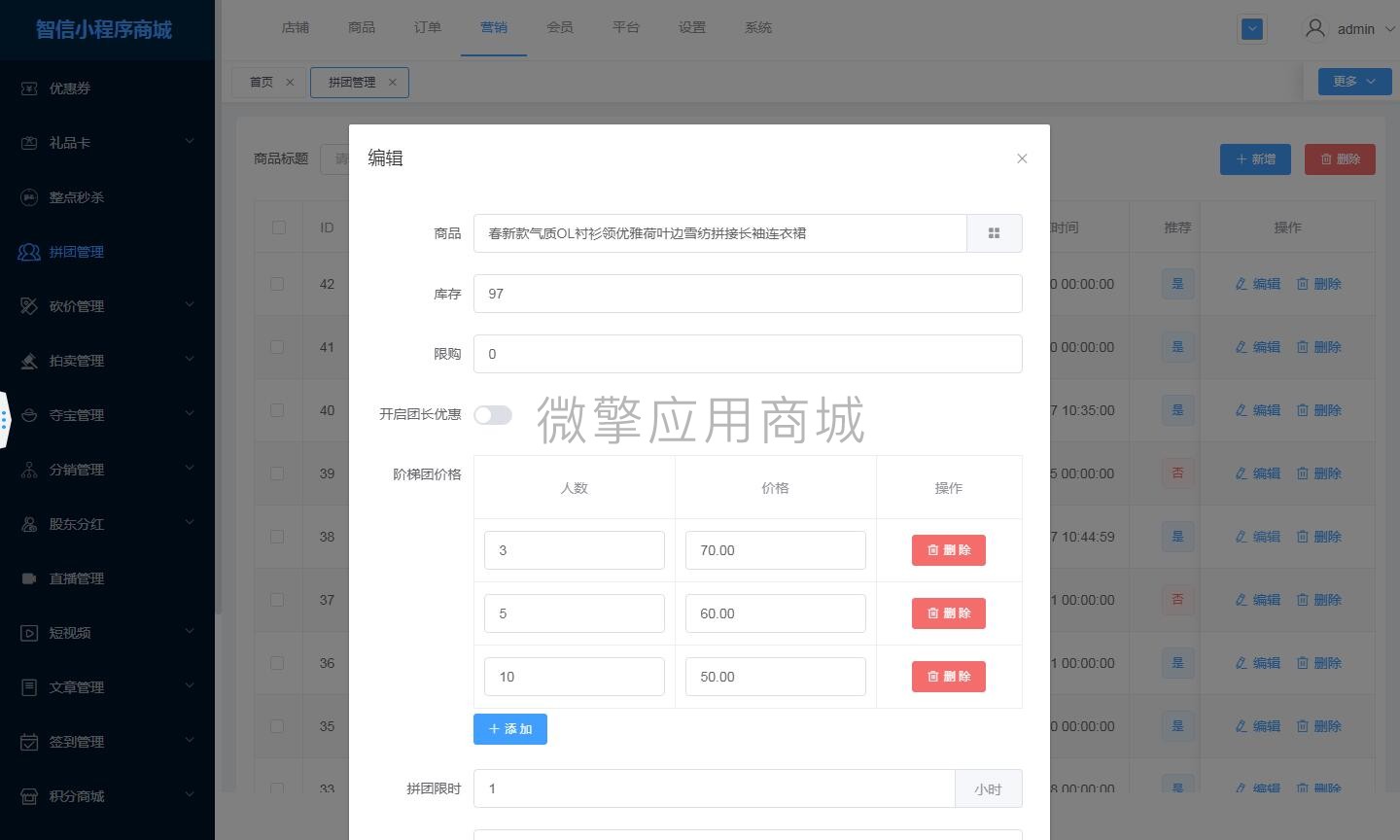
Task: Click the red 删除 button above the table
Action: pos(1340,159)
